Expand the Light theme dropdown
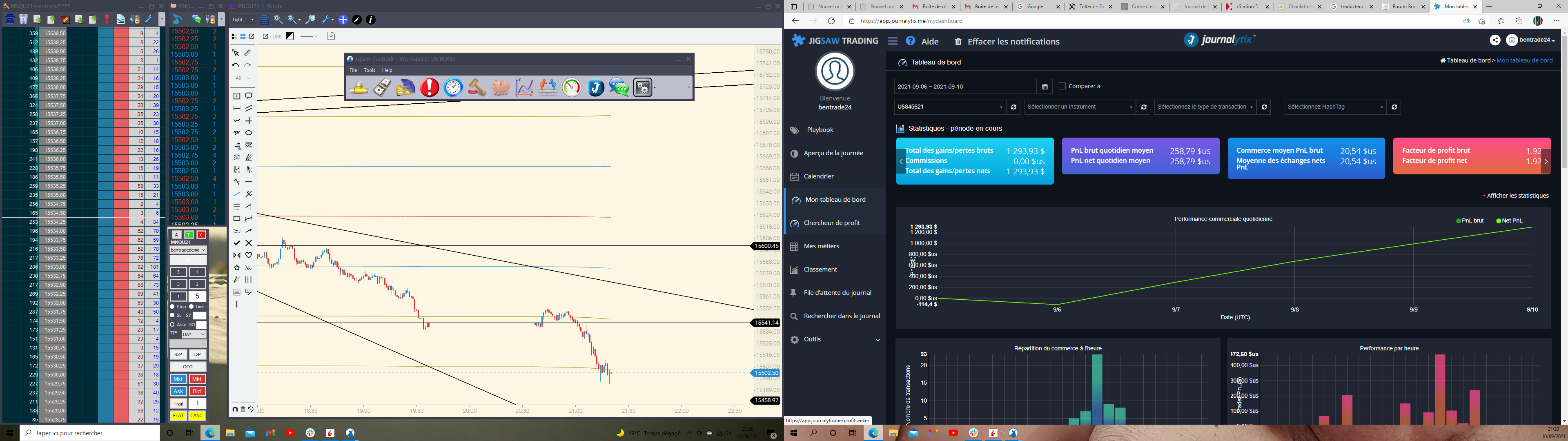 tap(243, 20)
